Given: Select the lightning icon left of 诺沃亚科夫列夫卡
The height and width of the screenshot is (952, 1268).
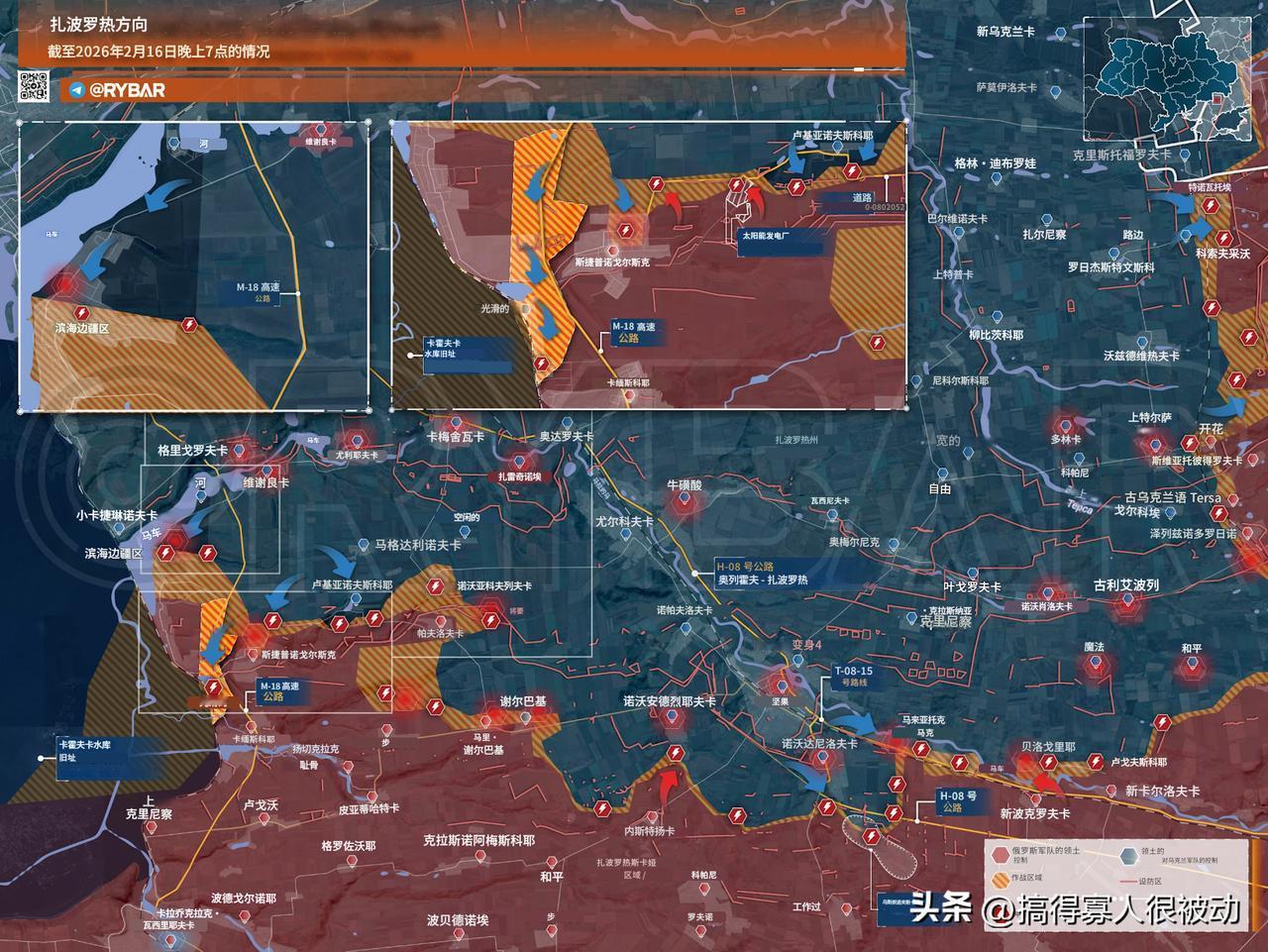Looking at the screenshot, I should pos(434,586).
